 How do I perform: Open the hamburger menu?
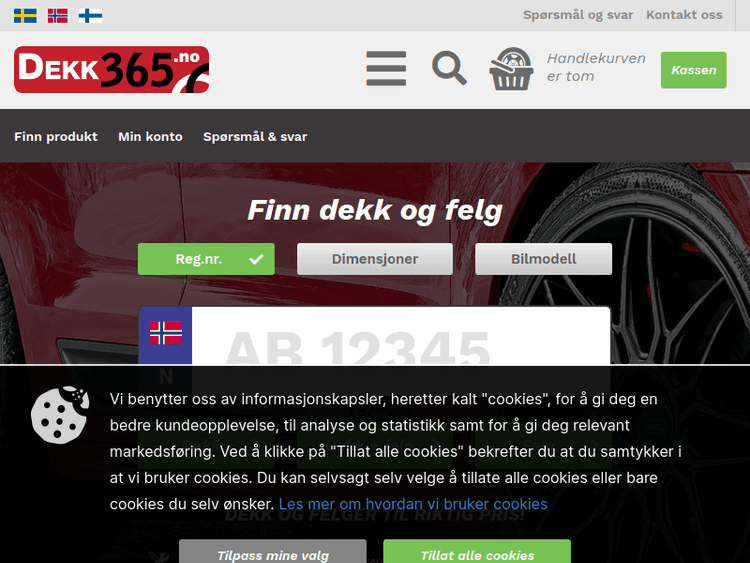click(x=386, y=68)
